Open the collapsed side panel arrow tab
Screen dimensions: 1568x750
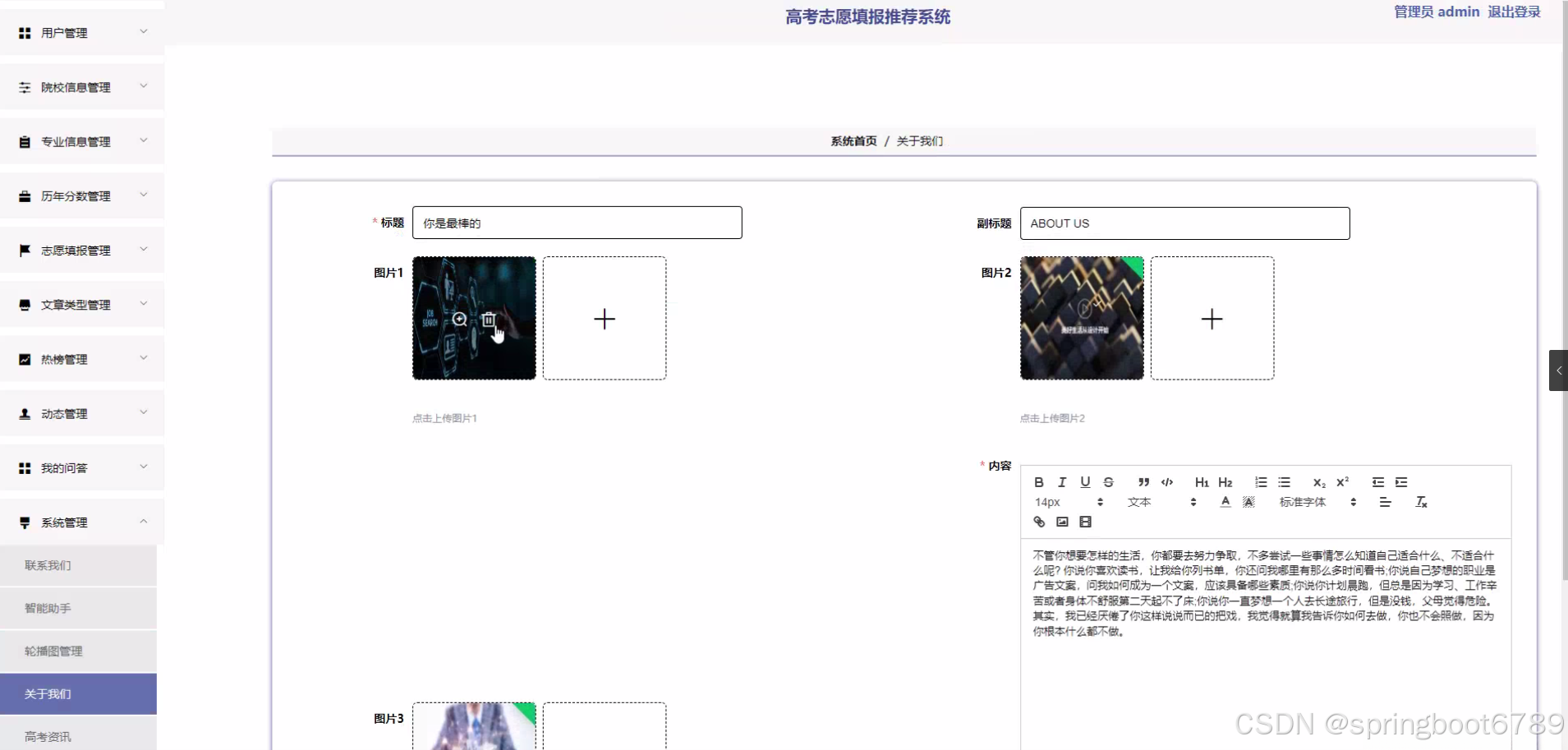click(1558, 370)
